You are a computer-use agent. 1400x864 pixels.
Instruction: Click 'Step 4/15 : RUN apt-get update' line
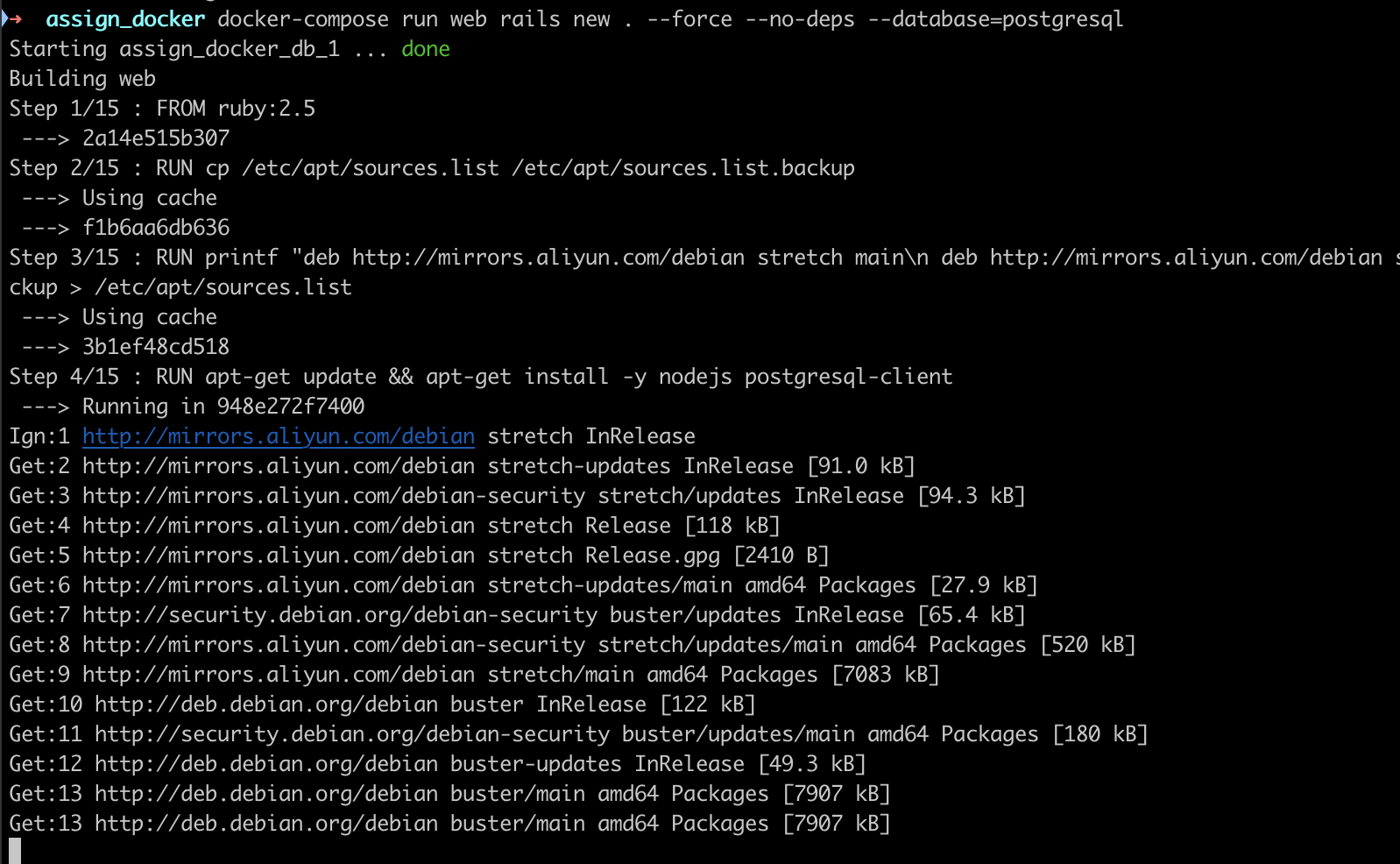[481, 377]
